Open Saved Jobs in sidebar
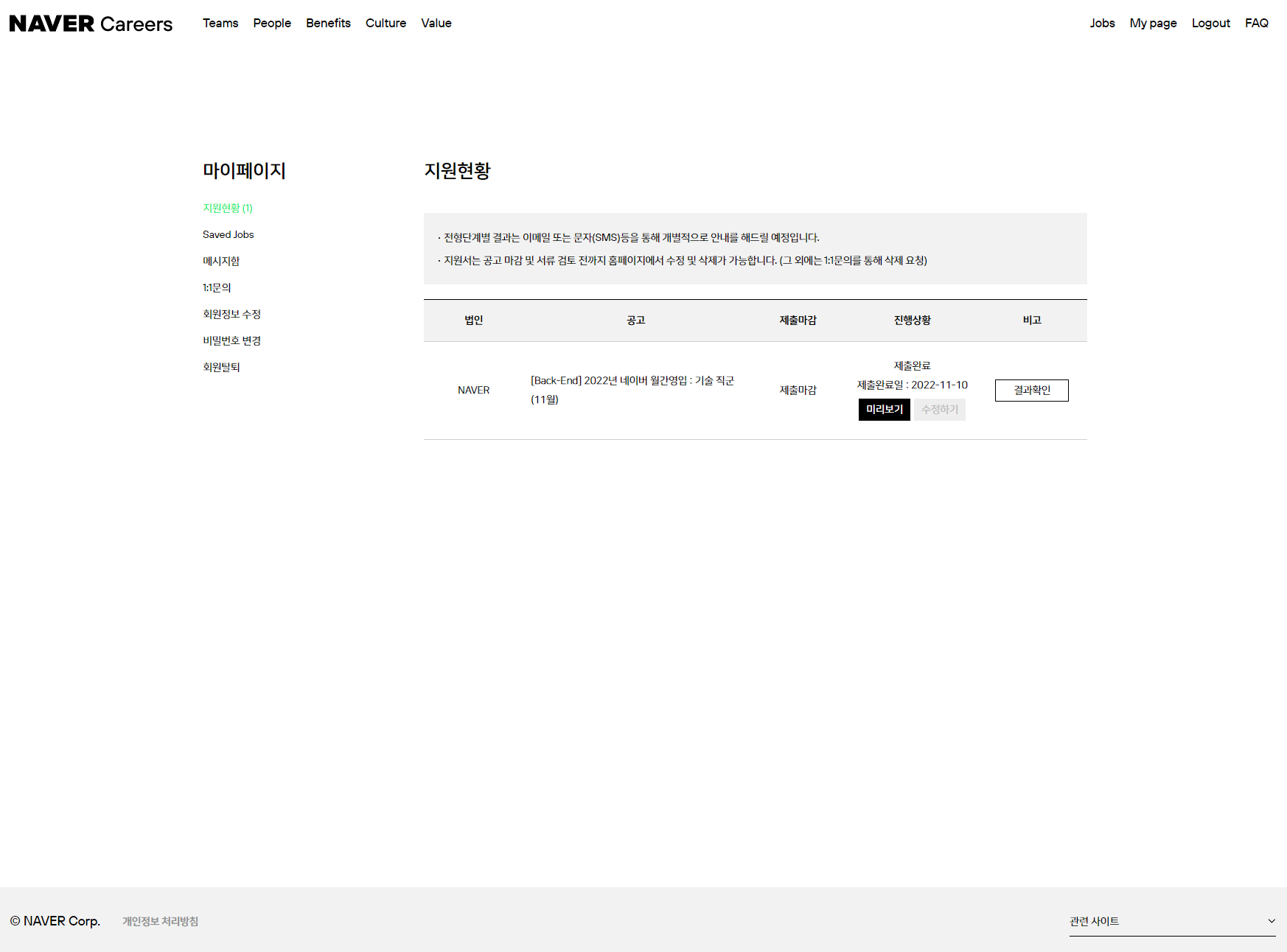Screen dimensions: 1287x952 point(229,234)
